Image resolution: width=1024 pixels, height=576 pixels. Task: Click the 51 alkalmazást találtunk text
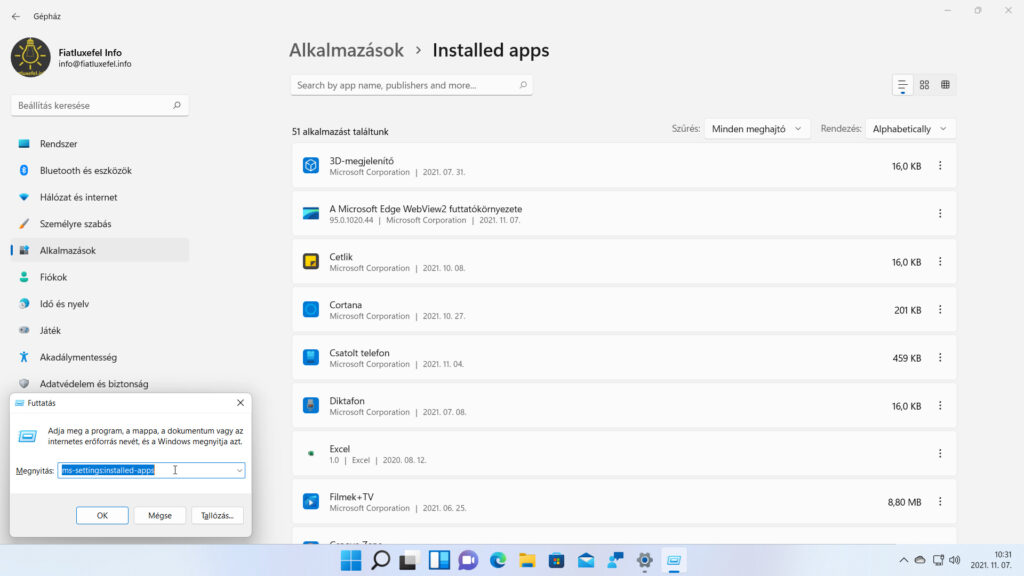(340, 131)
